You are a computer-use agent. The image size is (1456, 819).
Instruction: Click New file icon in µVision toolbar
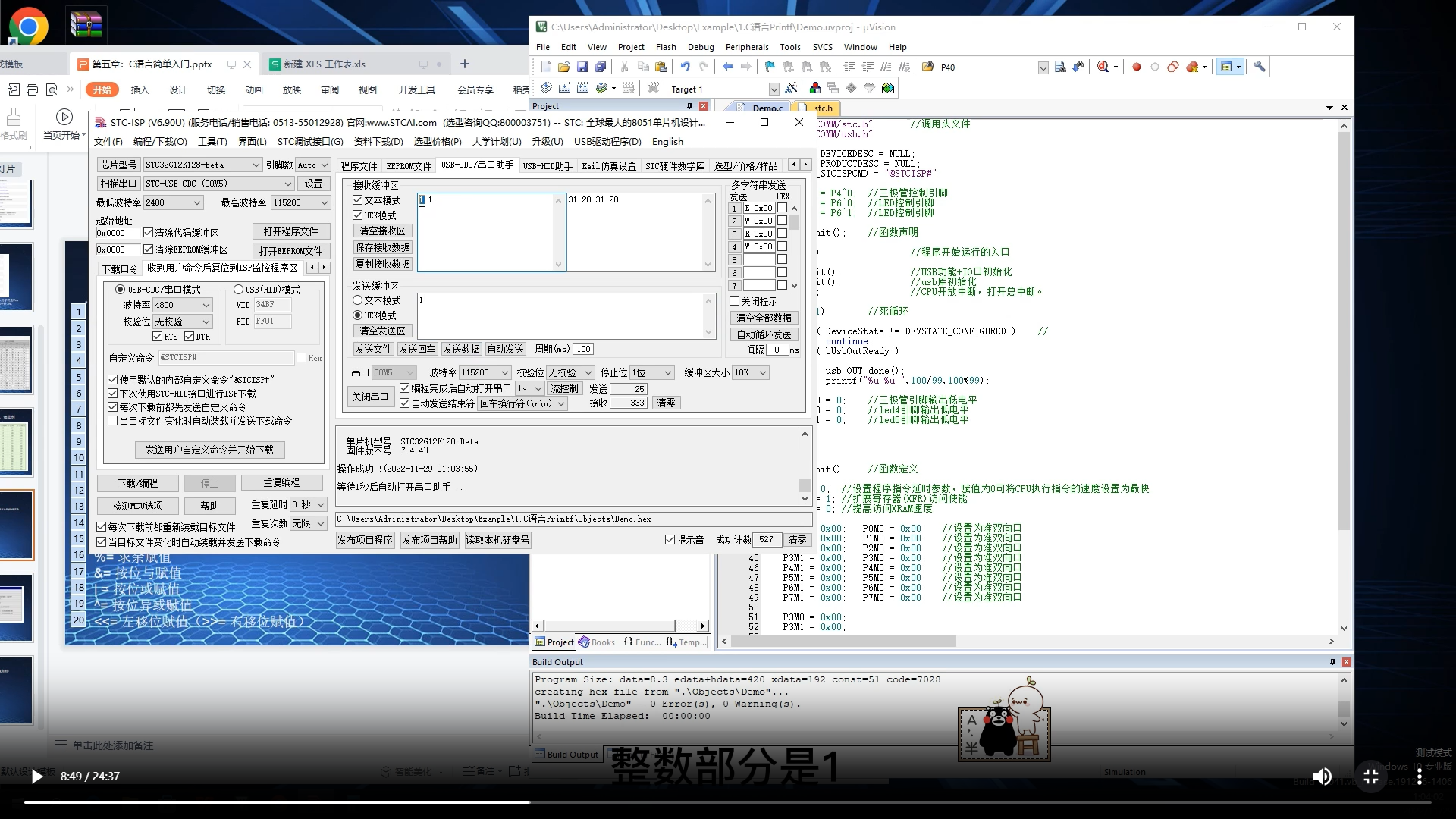[546, 67]
